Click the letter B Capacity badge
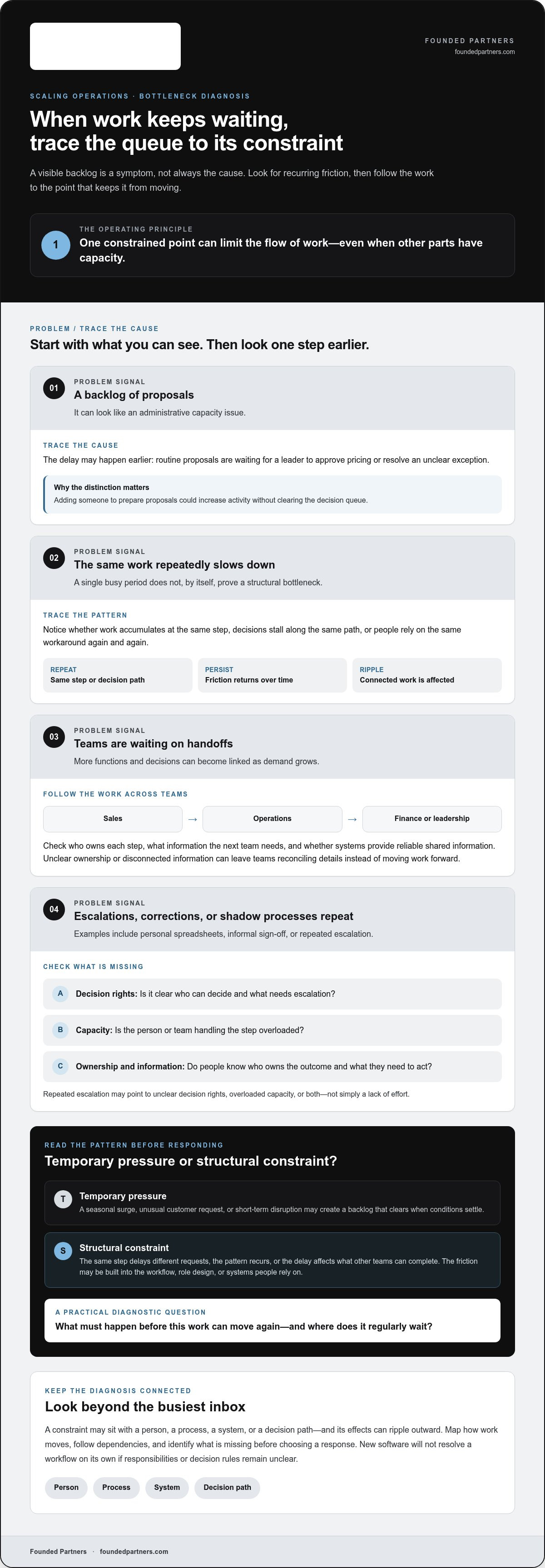545x1568 pixels. click(60, 1030)
